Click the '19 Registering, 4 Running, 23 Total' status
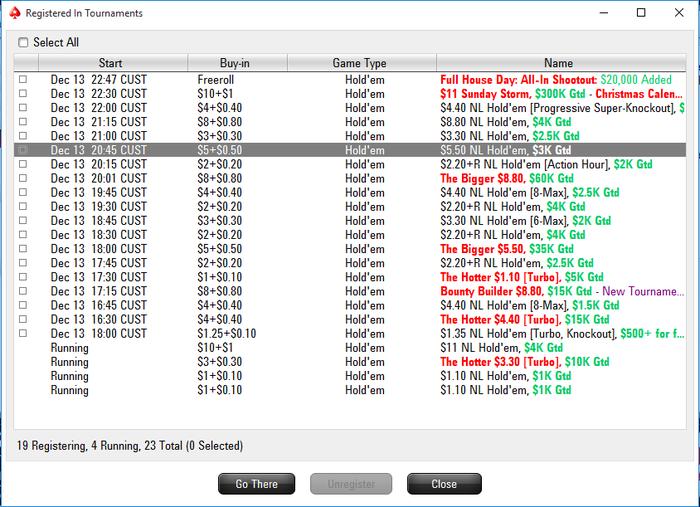 (x=129, y=446)
